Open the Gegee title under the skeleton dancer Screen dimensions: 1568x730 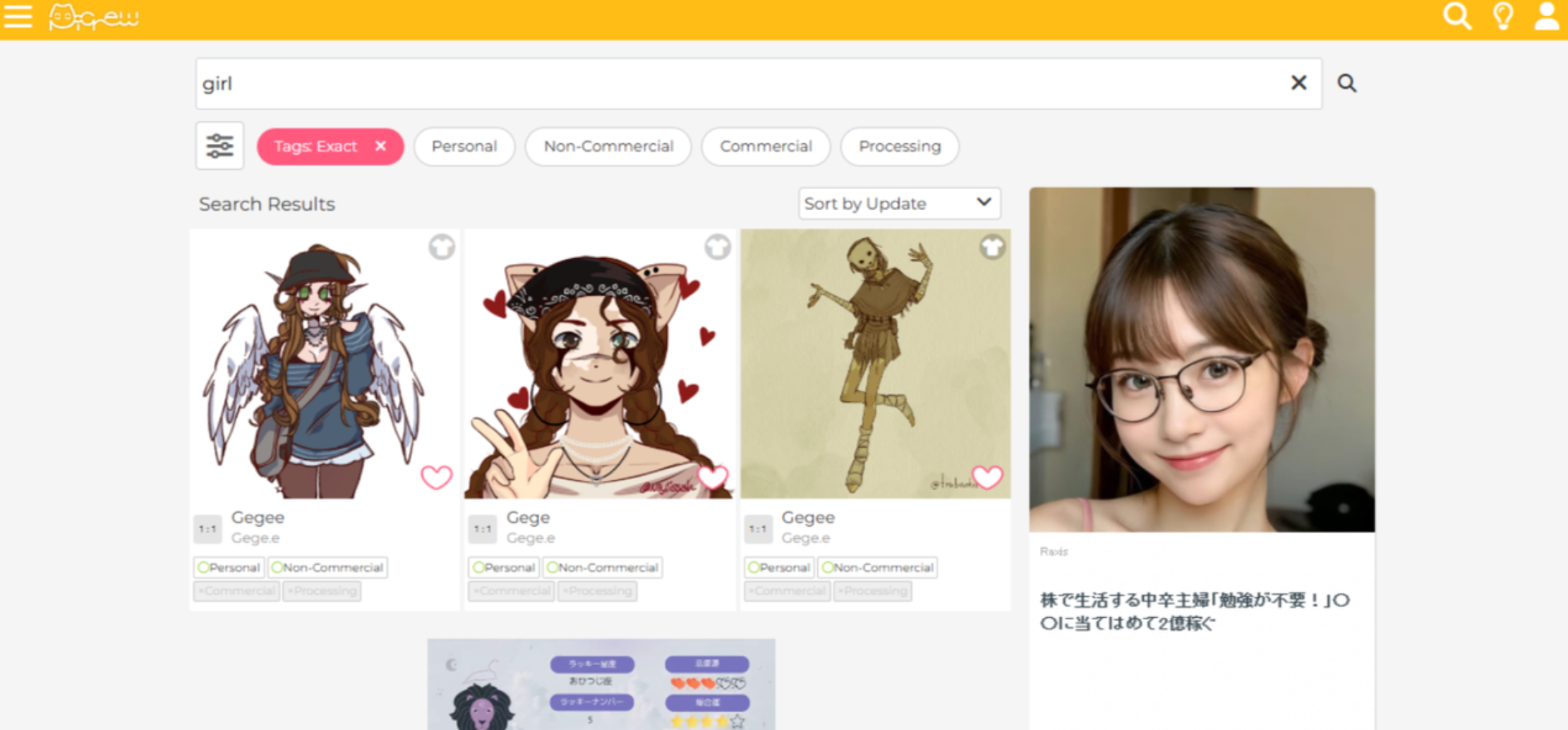point(808,518)
